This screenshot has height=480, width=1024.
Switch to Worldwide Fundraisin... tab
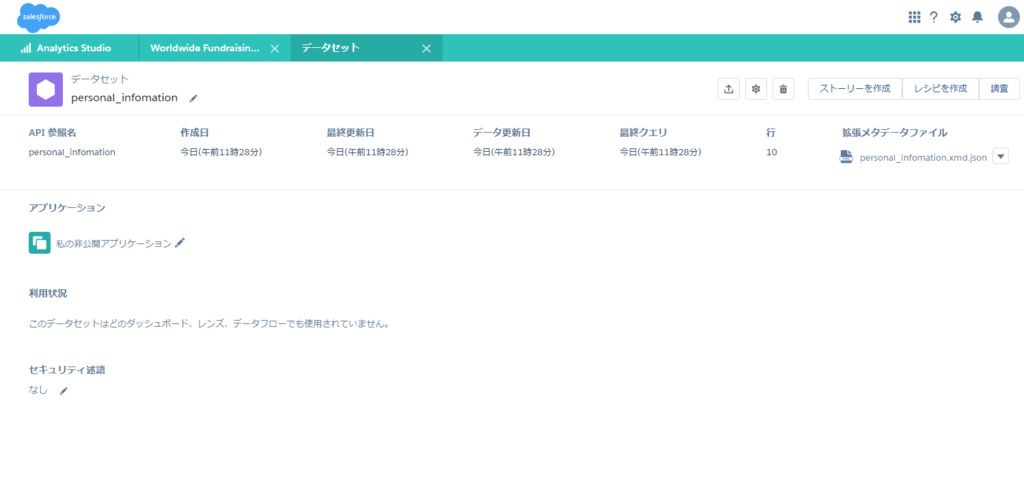click(205, 48)
